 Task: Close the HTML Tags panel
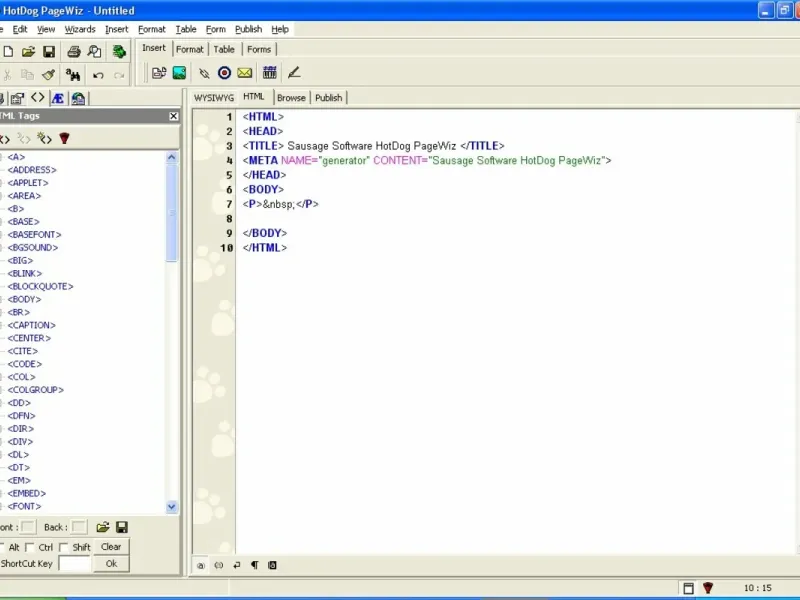tap(173, 116)
